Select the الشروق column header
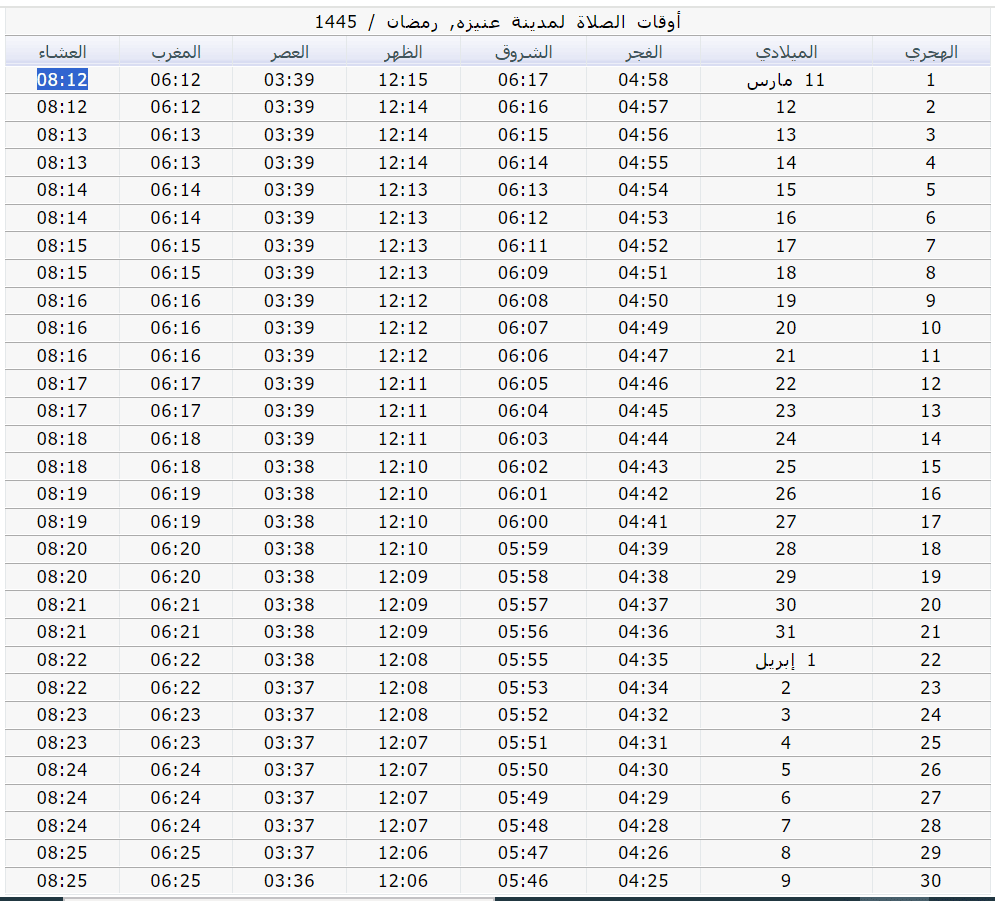The width and height of the screenshot is (995, 901). click(524, 52)
